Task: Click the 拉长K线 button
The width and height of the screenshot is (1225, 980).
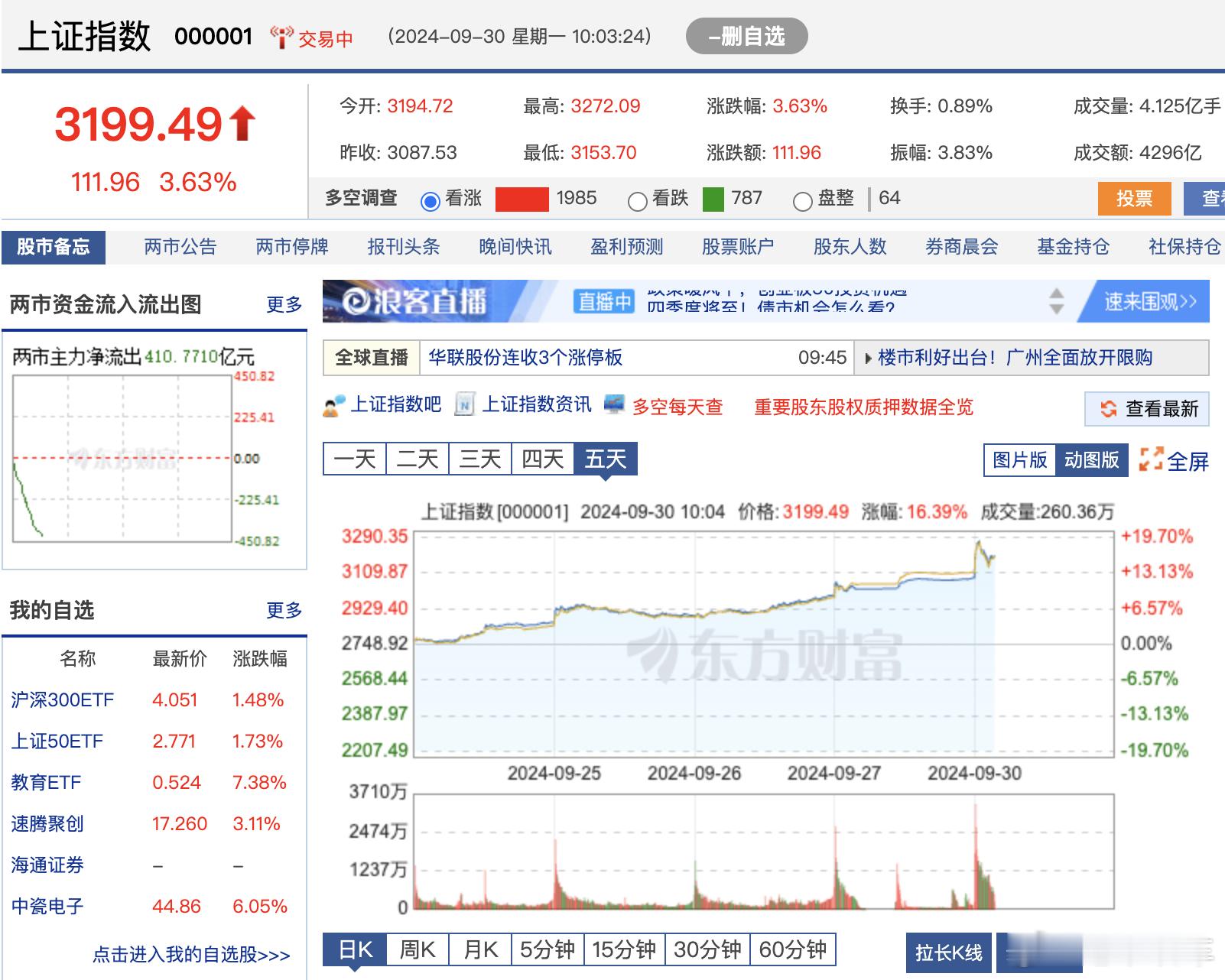Action: pos(949,952)
